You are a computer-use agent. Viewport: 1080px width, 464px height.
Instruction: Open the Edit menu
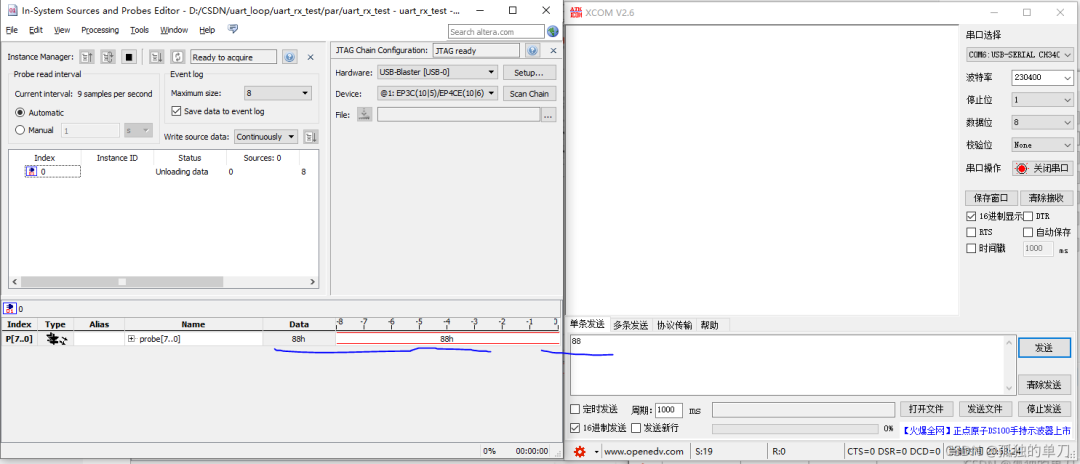36,30
